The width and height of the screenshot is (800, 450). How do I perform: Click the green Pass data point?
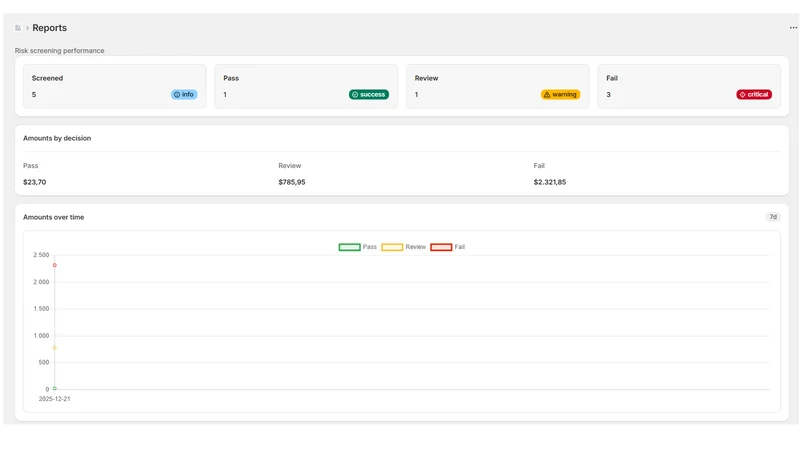(55, 388)
